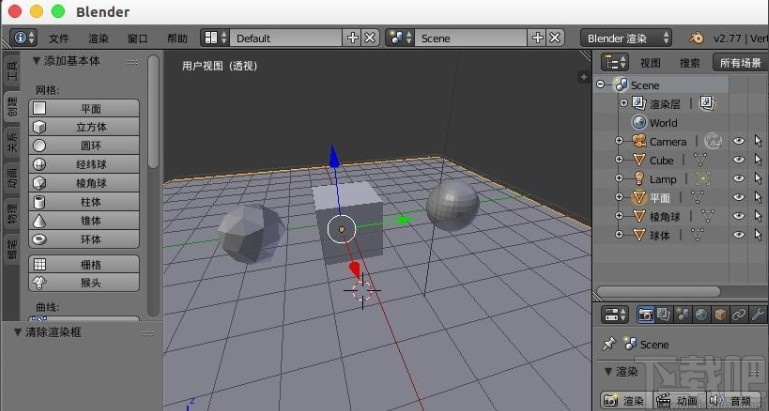Click the red X-axis manipulator arrow
The height and width of the screenshot is (411, 769).
355,269
